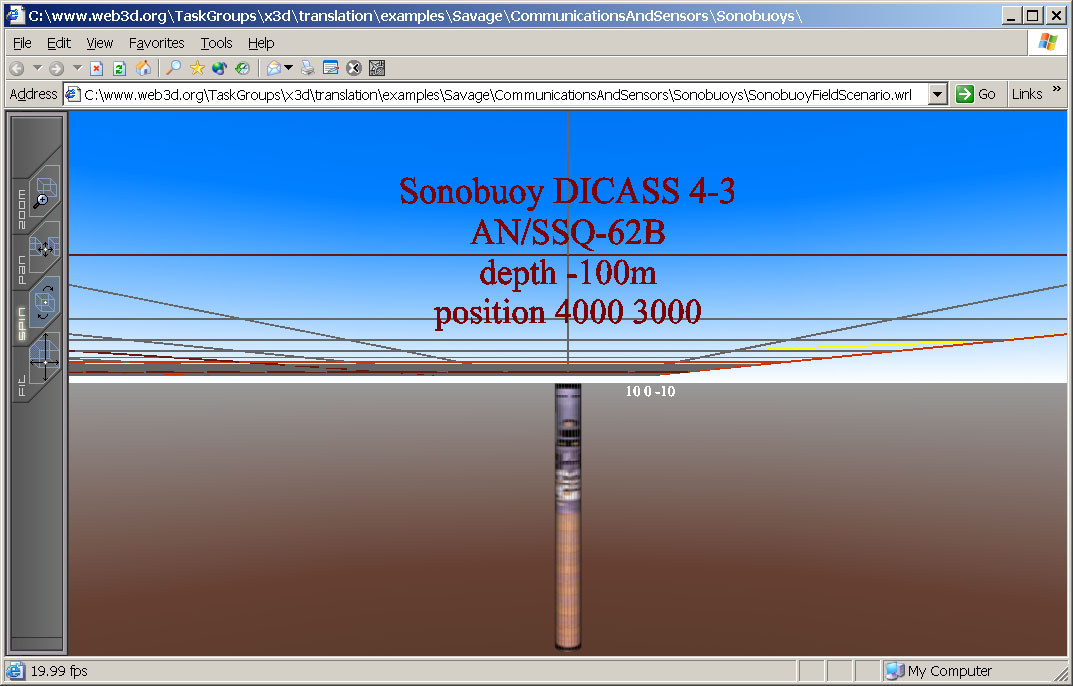Click the browser Home icon

click(143, 68)
